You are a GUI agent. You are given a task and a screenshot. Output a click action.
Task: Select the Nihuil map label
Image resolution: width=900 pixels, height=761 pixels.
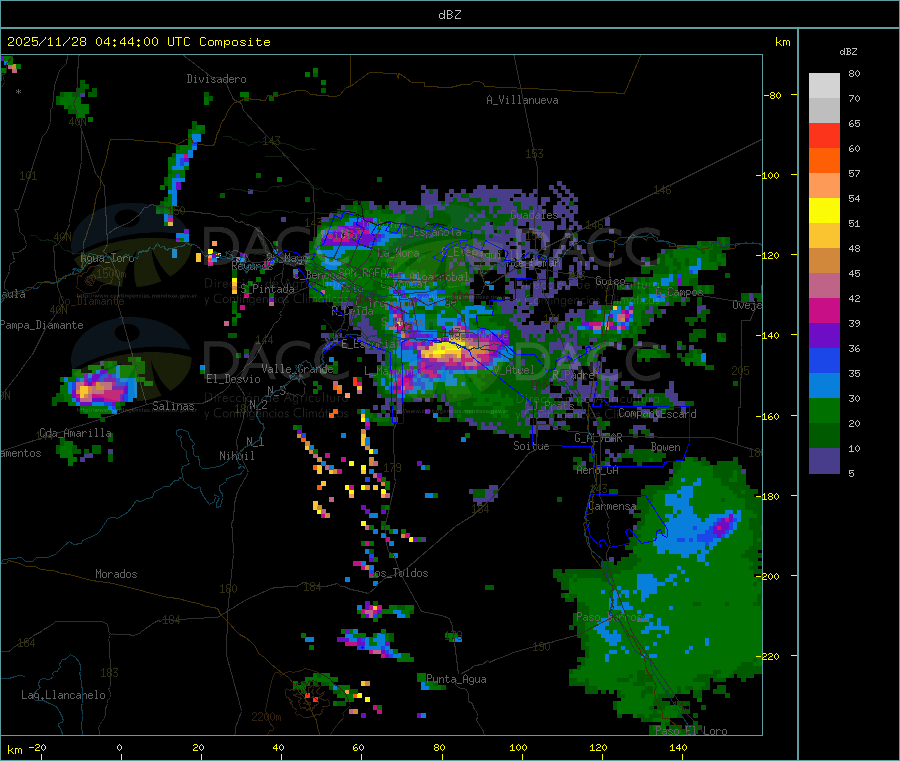(236, 456)
